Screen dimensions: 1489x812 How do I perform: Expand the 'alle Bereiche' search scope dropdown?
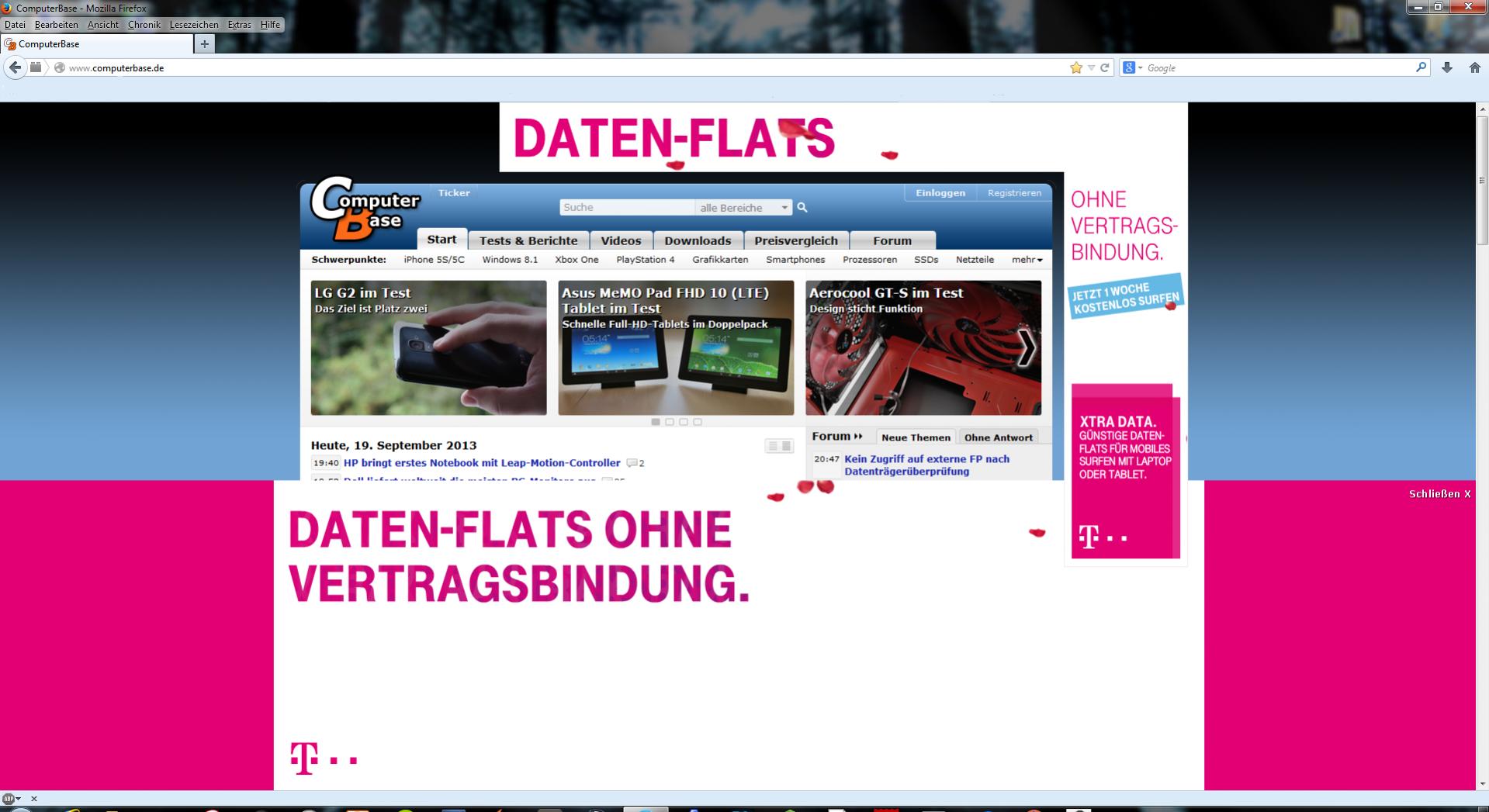pos(743,208)
